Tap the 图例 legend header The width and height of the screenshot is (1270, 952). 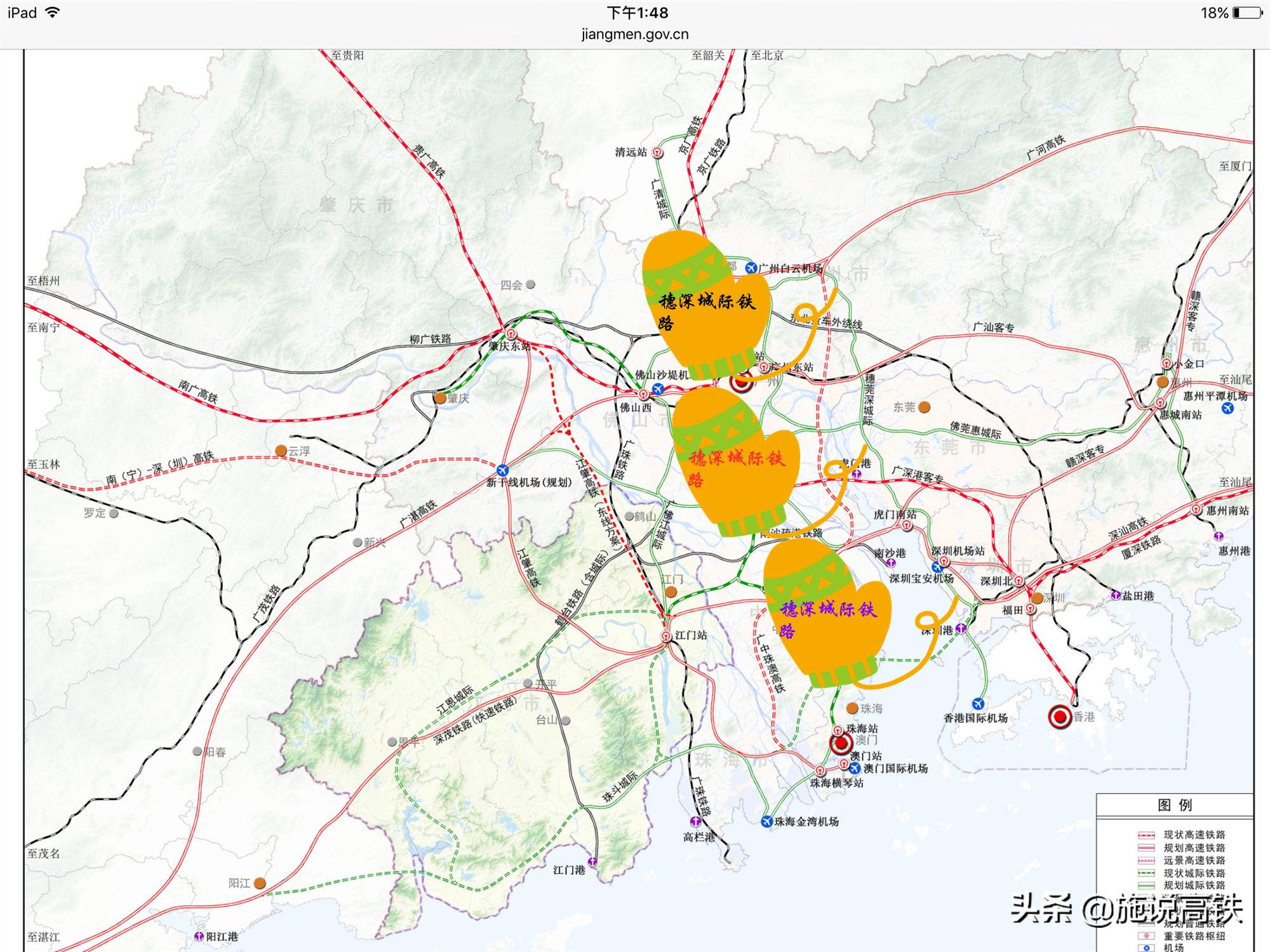pos(1175,805)
